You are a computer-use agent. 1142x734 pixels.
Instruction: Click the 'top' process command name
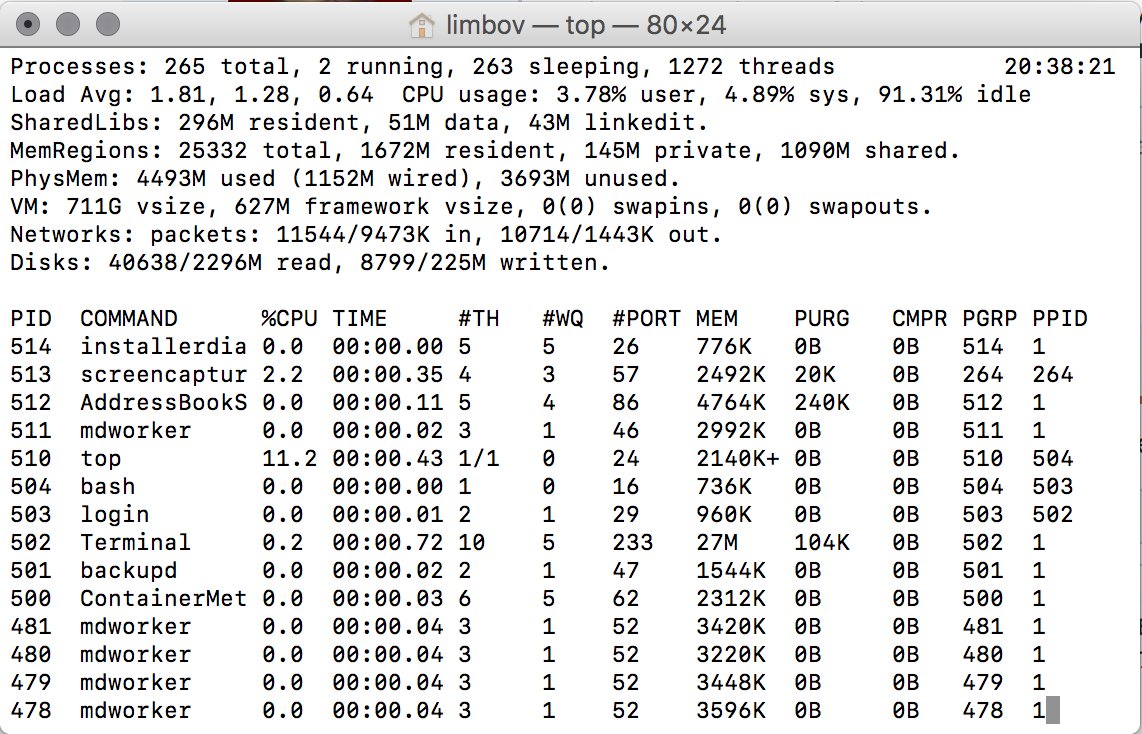pos(101,459)
